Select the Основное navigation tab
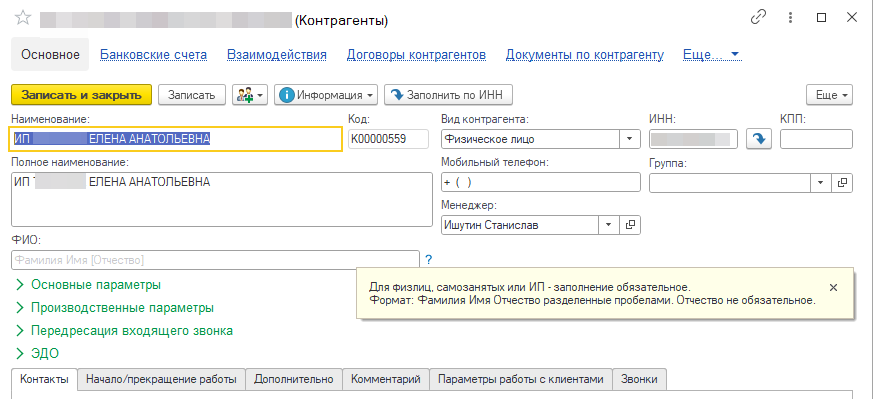This screenshot has height=399, width=873. (x=50, y=55)
